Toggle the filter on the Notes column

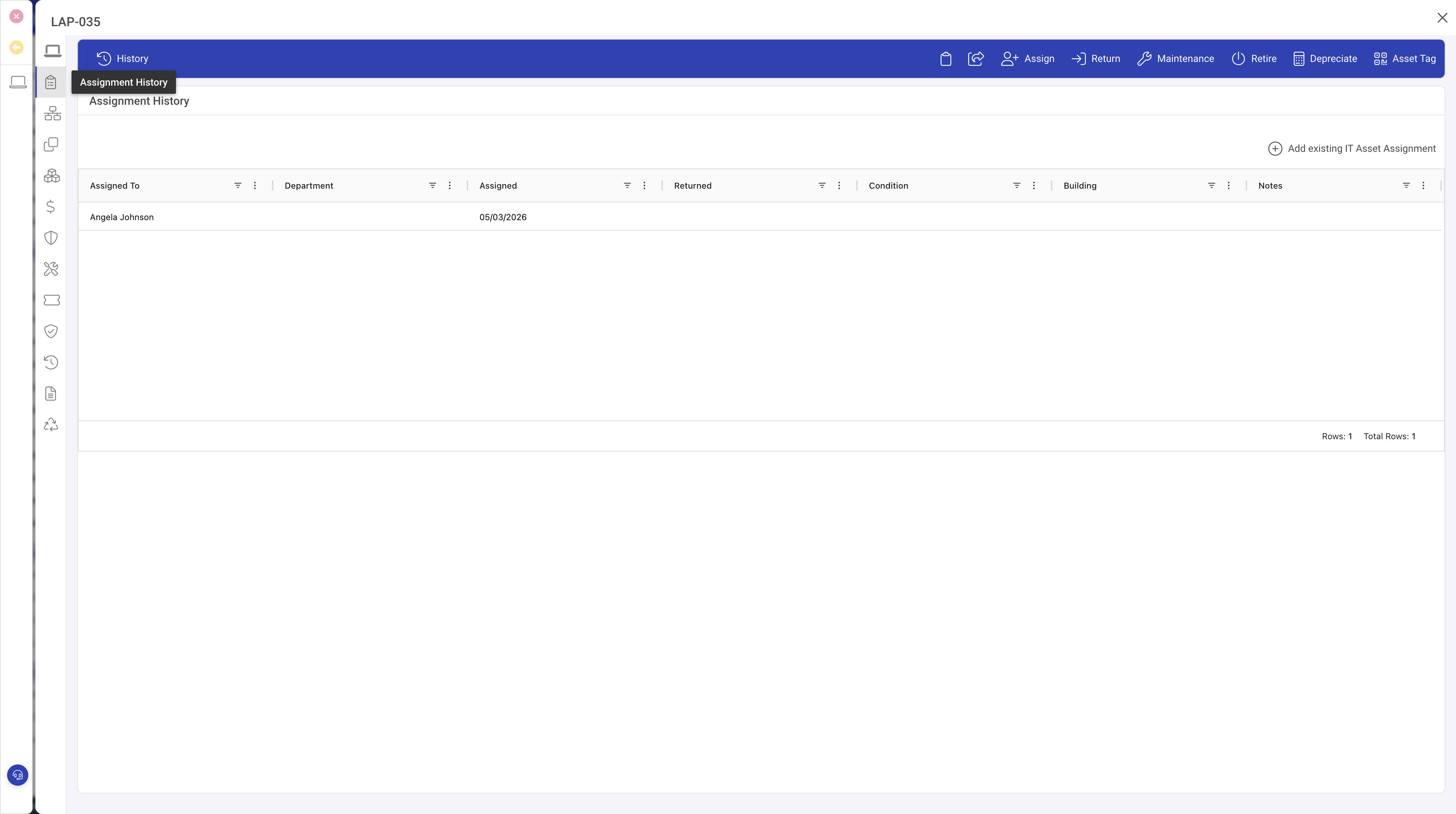click(1406, 185)
